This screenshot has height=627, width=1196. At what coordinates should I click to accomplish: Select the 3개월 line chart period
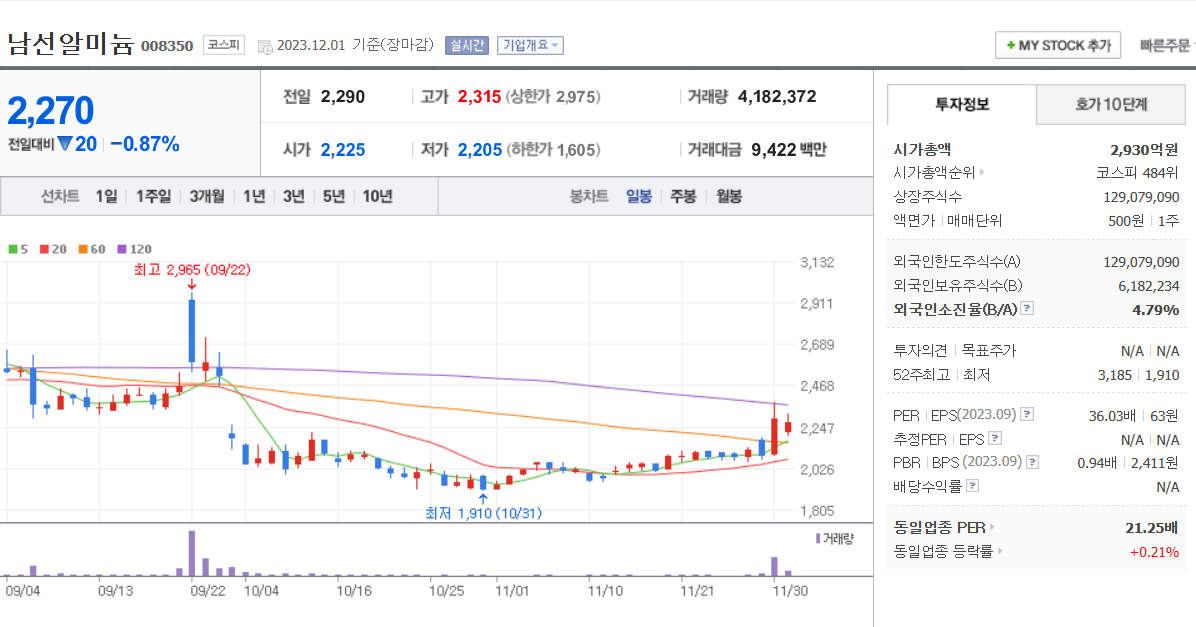coord(207,197)
